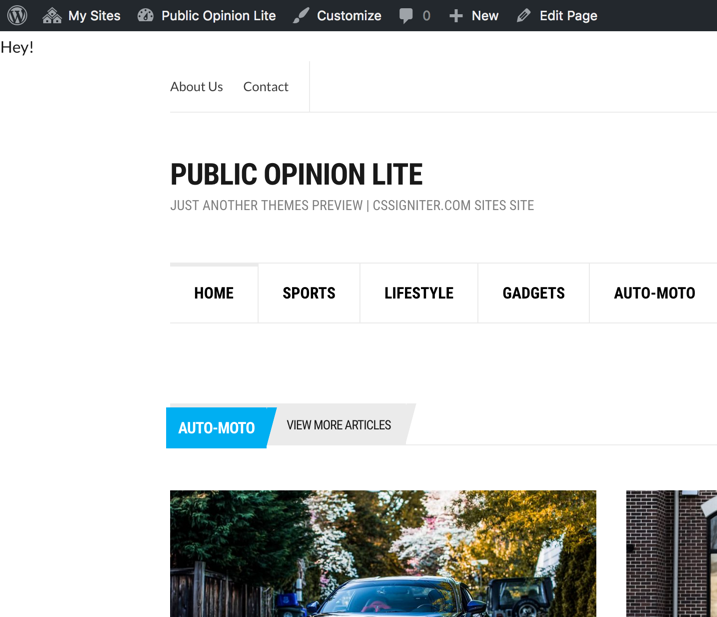
Task: Open Public Opinion Lite admin bar menu
Action: click(x=219, y=16)
